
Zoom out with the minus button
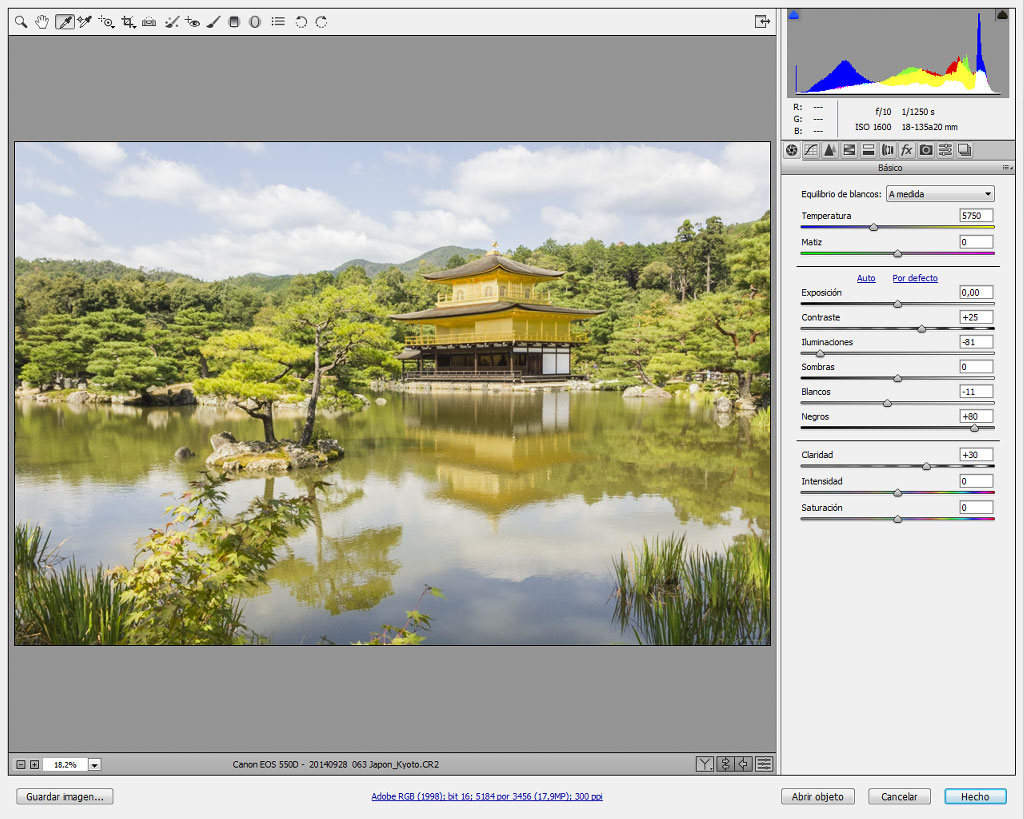click(x=21, y=765)
